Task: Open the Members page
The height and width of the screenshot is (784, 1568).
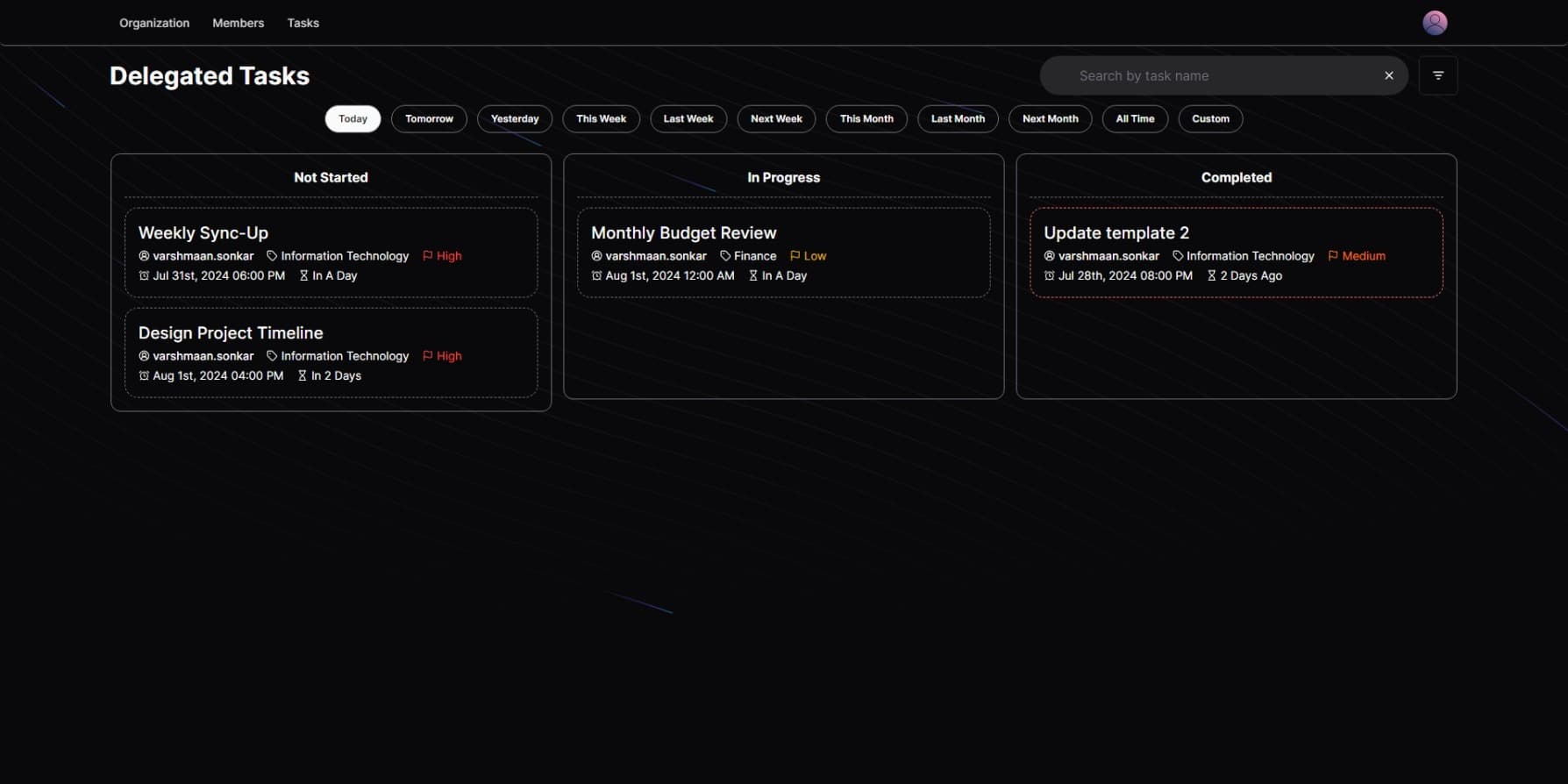Action: [238, 23]
